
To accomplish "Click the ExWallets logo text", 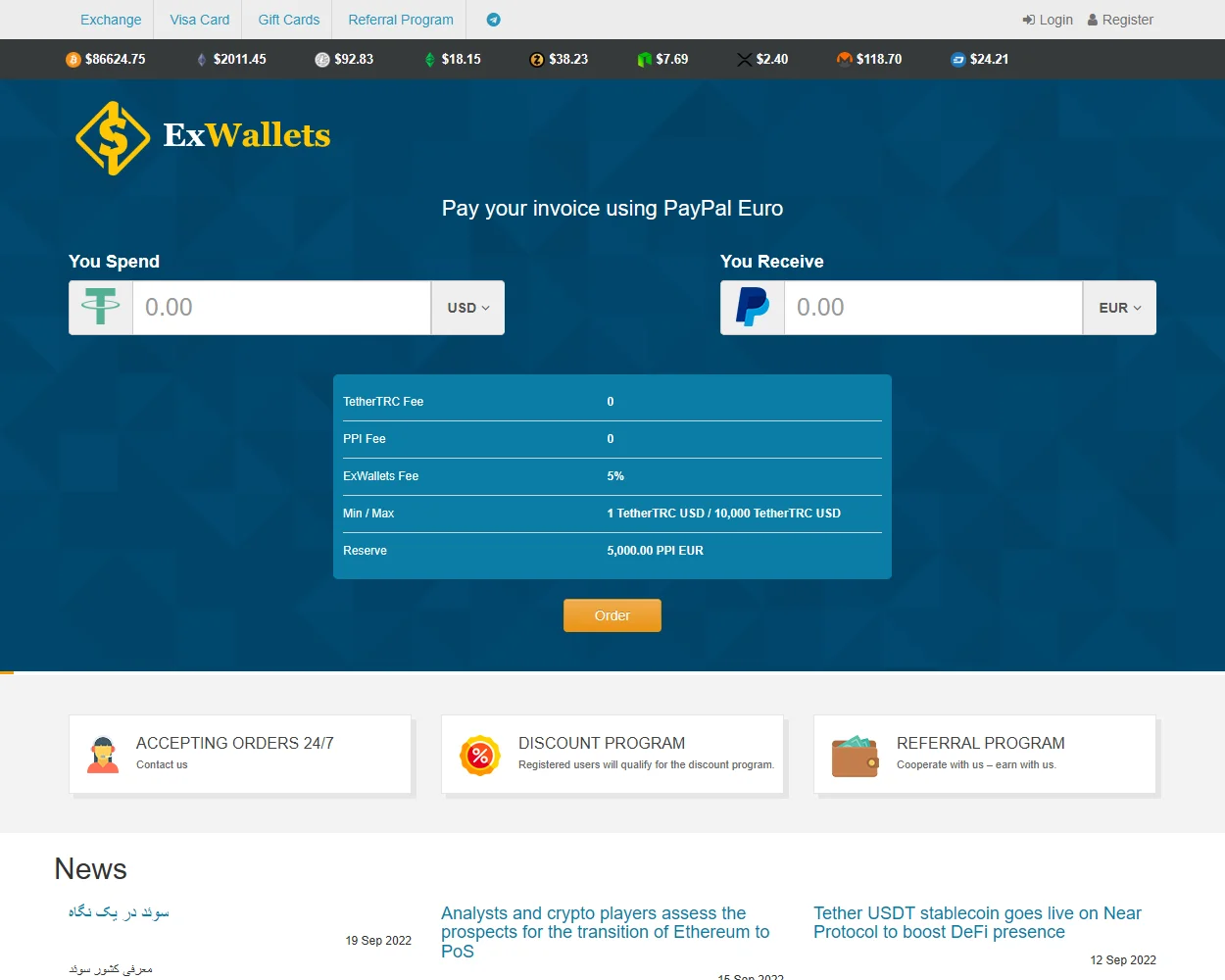I will pyautogui.click(x=247, y=135).
